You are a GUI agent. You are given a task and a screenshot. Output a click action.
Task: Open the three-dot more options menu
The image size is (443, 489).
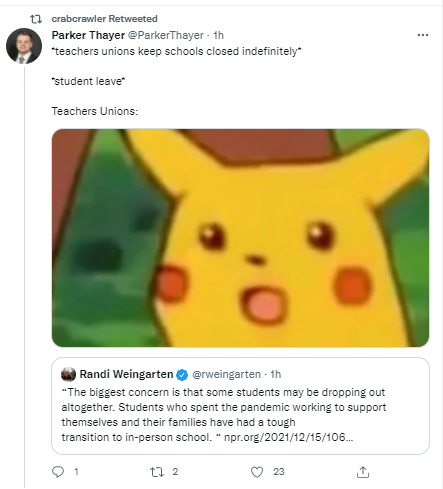423,35
